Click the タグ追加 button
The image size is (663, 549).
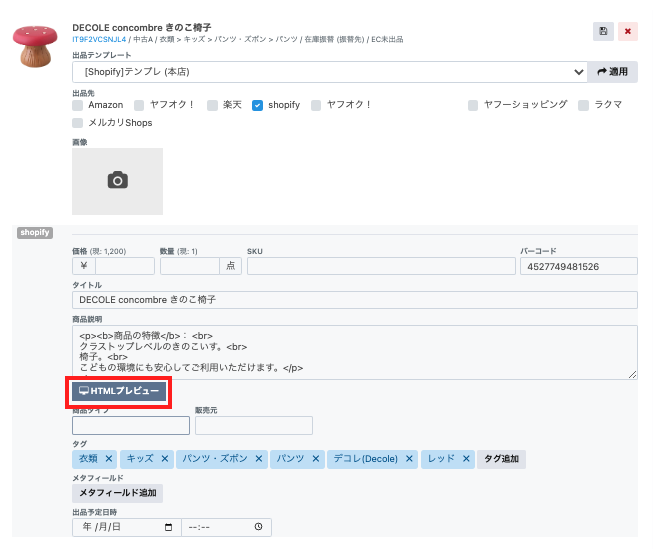501,459
